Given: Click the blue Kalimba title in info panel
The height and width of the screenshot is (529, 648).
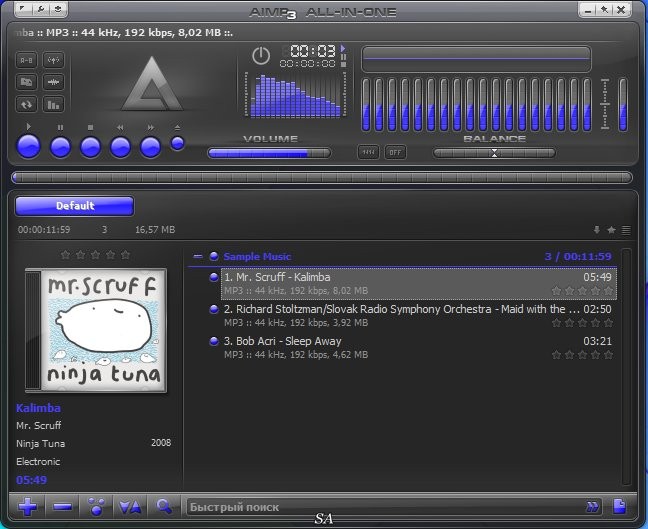Looking at the screenshot, I should [38, 408].
